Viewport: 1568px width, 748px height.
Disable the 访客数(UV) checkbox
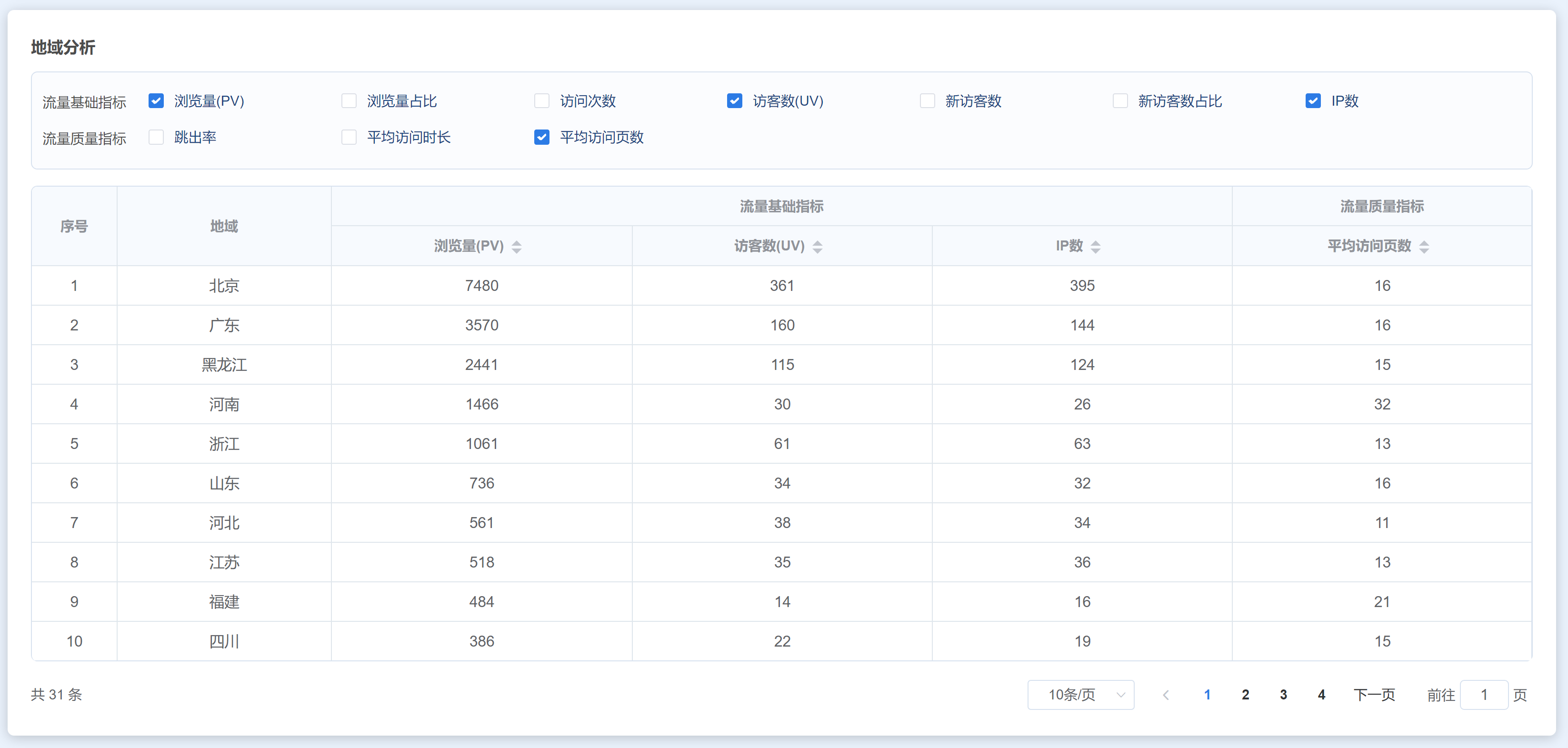pos(735,101)
